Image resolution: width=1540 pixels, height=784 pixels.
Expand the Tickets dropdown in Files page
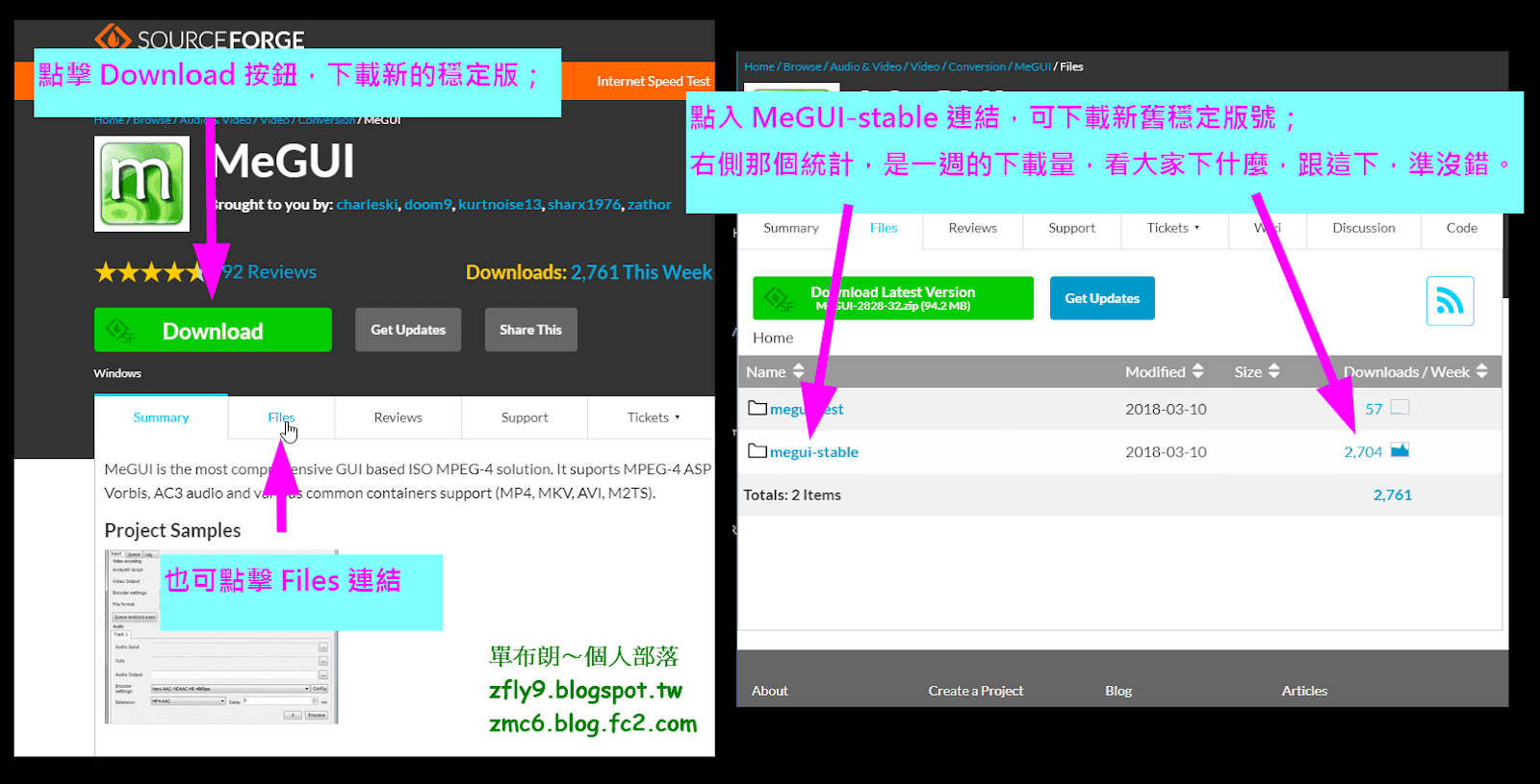(1173, 228)
